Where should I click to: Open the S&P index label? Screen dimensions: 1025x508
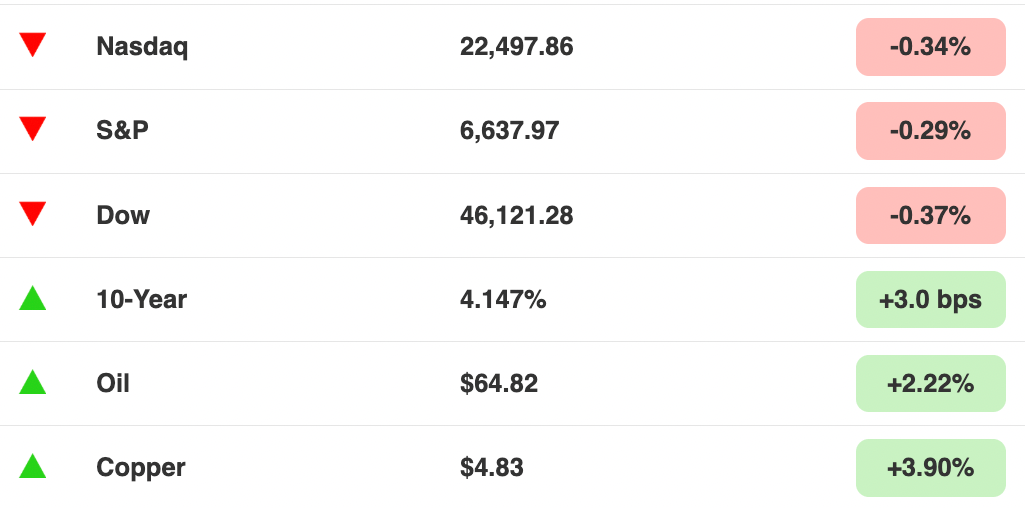[x=122, y=130]
